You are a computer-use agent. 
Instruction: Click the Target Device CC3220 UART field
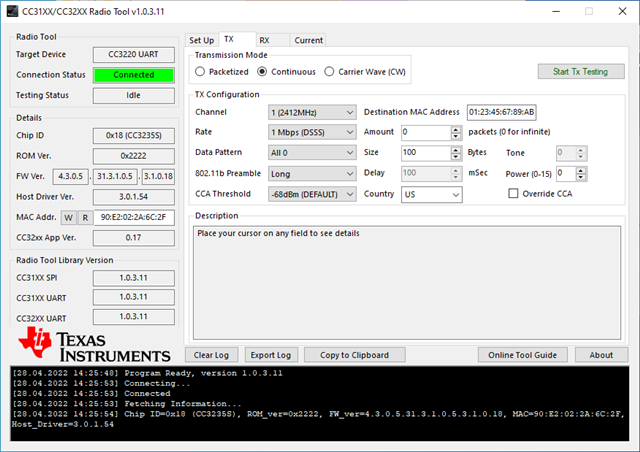pos(133,55)
